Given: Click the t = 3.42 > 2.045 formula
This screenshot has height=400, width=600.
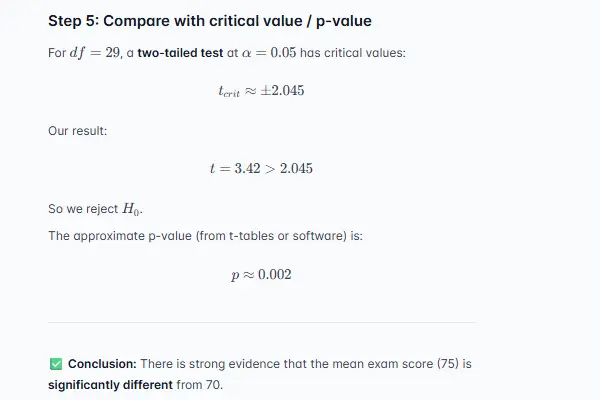Looking at the screenshot, I should point(261,168).
